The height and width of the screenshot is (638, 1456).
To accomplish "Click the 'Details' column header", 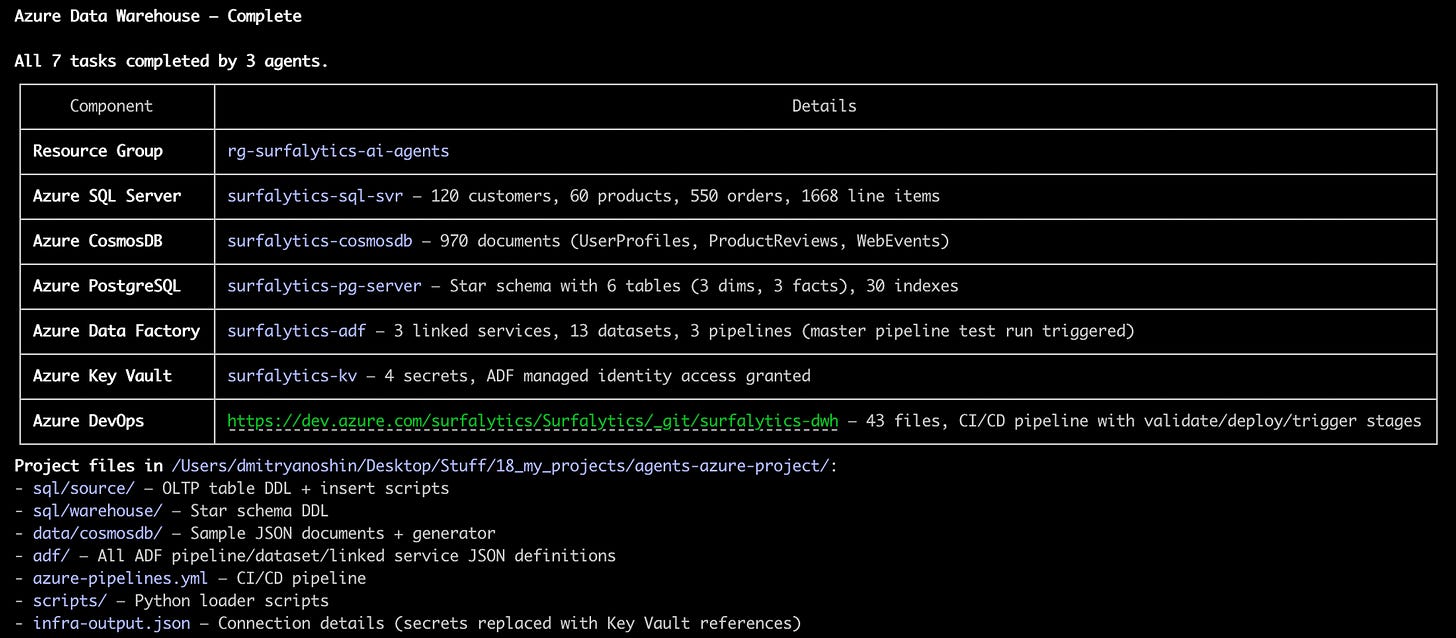I will (x=824, y=106).
